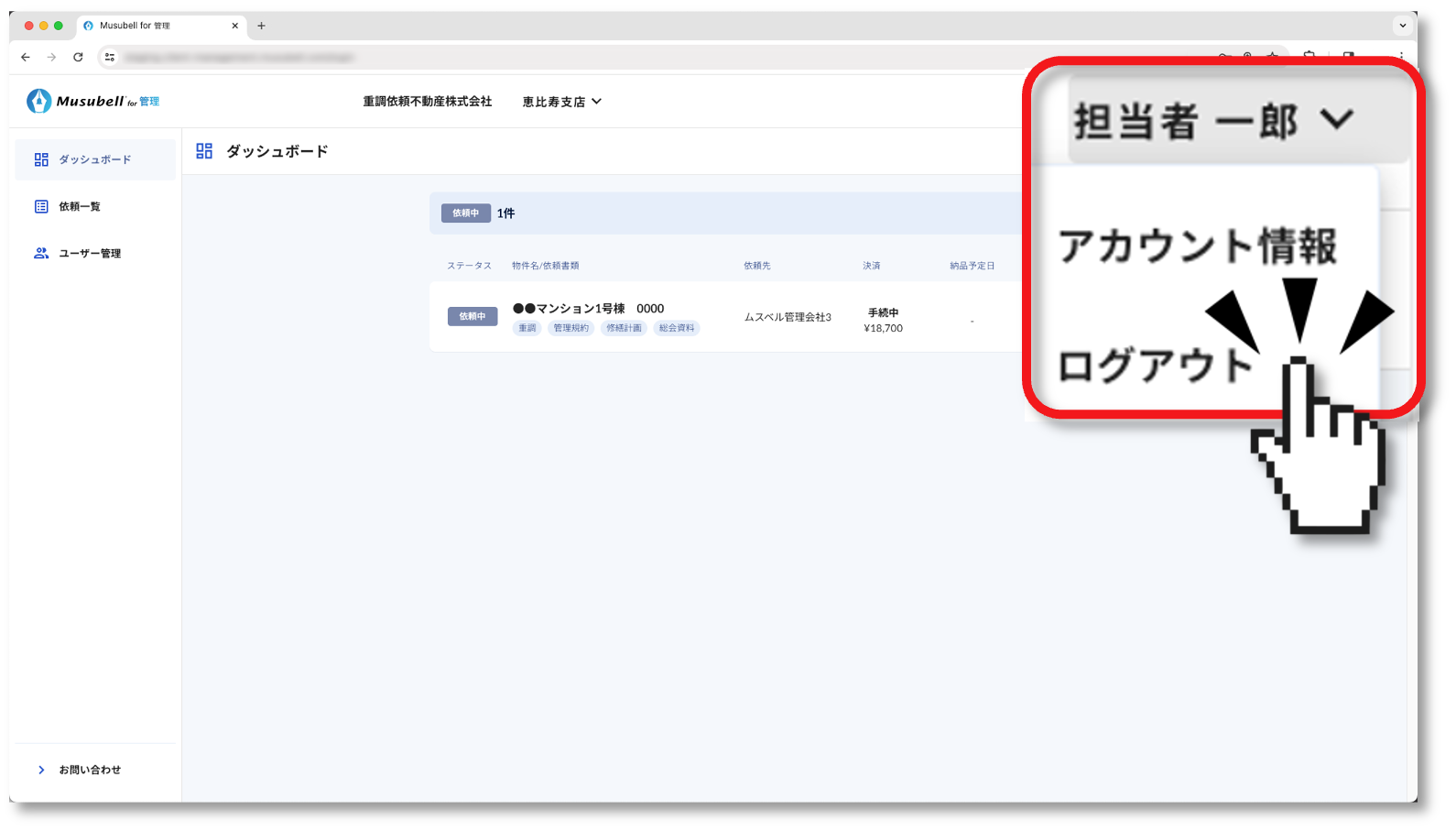Click the dashboard icon beside page heading

[x=204, y=151]
